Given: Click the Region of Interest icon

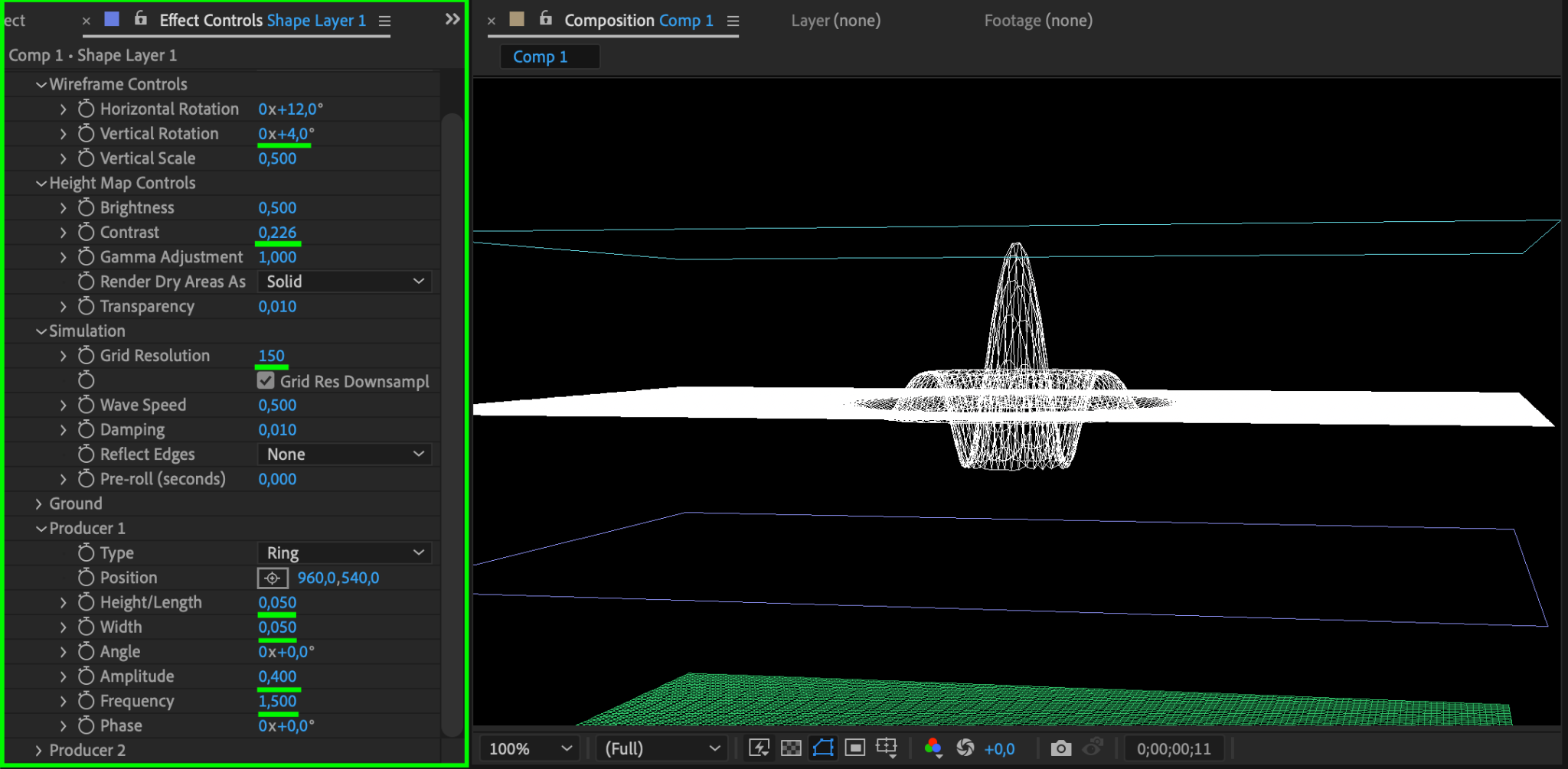Looking at the screenshot, I should tap(855, 748).
